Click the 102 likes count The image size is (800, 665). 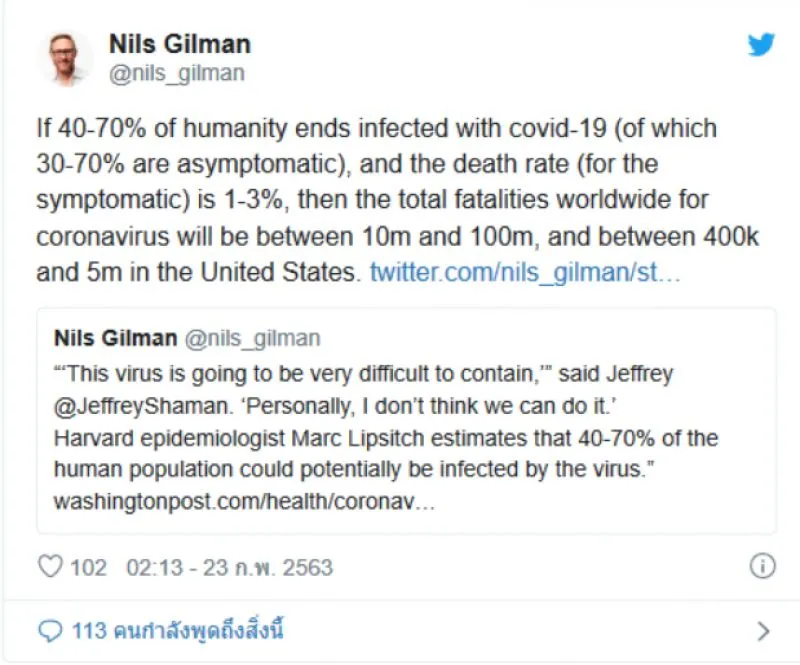pyautogui.click(x=88, y=568)
